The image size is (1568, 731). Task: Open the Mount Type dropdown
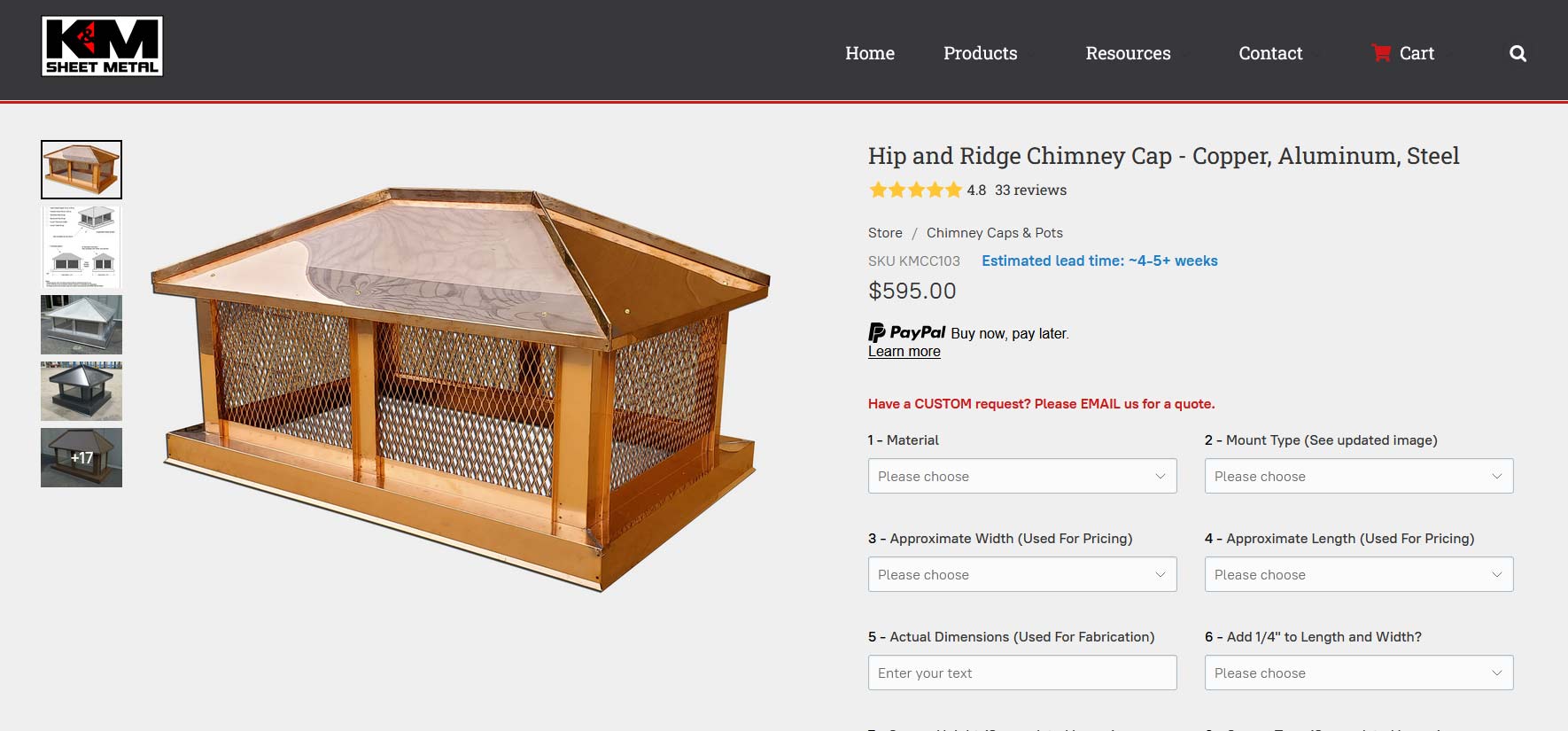tap(1358, 476)
